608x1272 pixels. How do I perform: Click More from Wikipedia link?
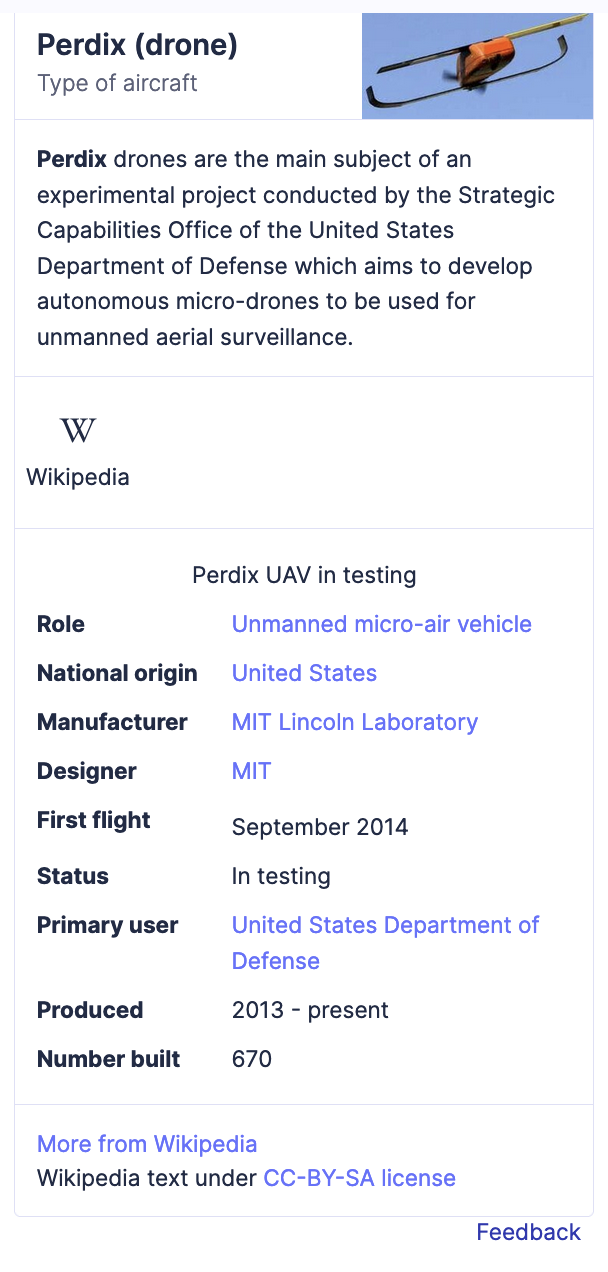click(147, 1144)
